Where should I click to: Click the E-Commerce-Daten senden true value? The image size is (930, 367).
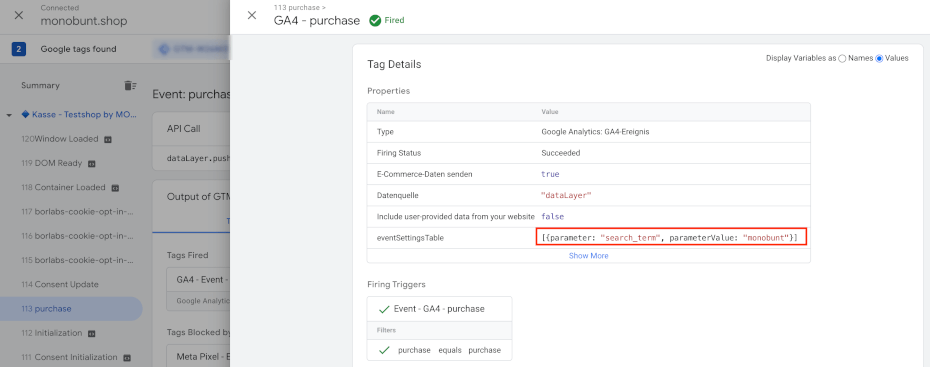tap(550, 174)
